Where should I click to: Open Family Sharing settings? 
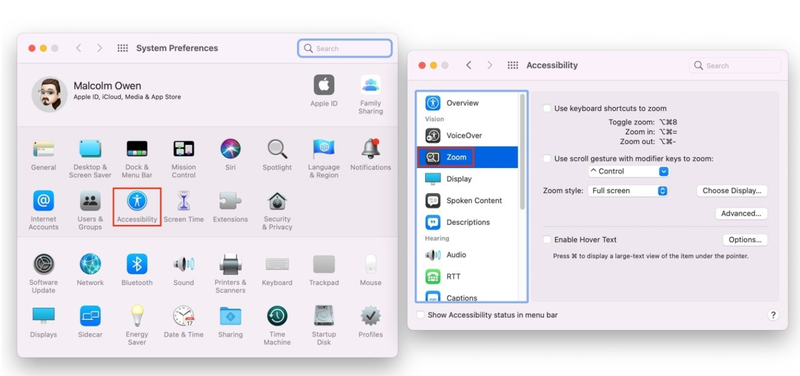click(370, 85)
